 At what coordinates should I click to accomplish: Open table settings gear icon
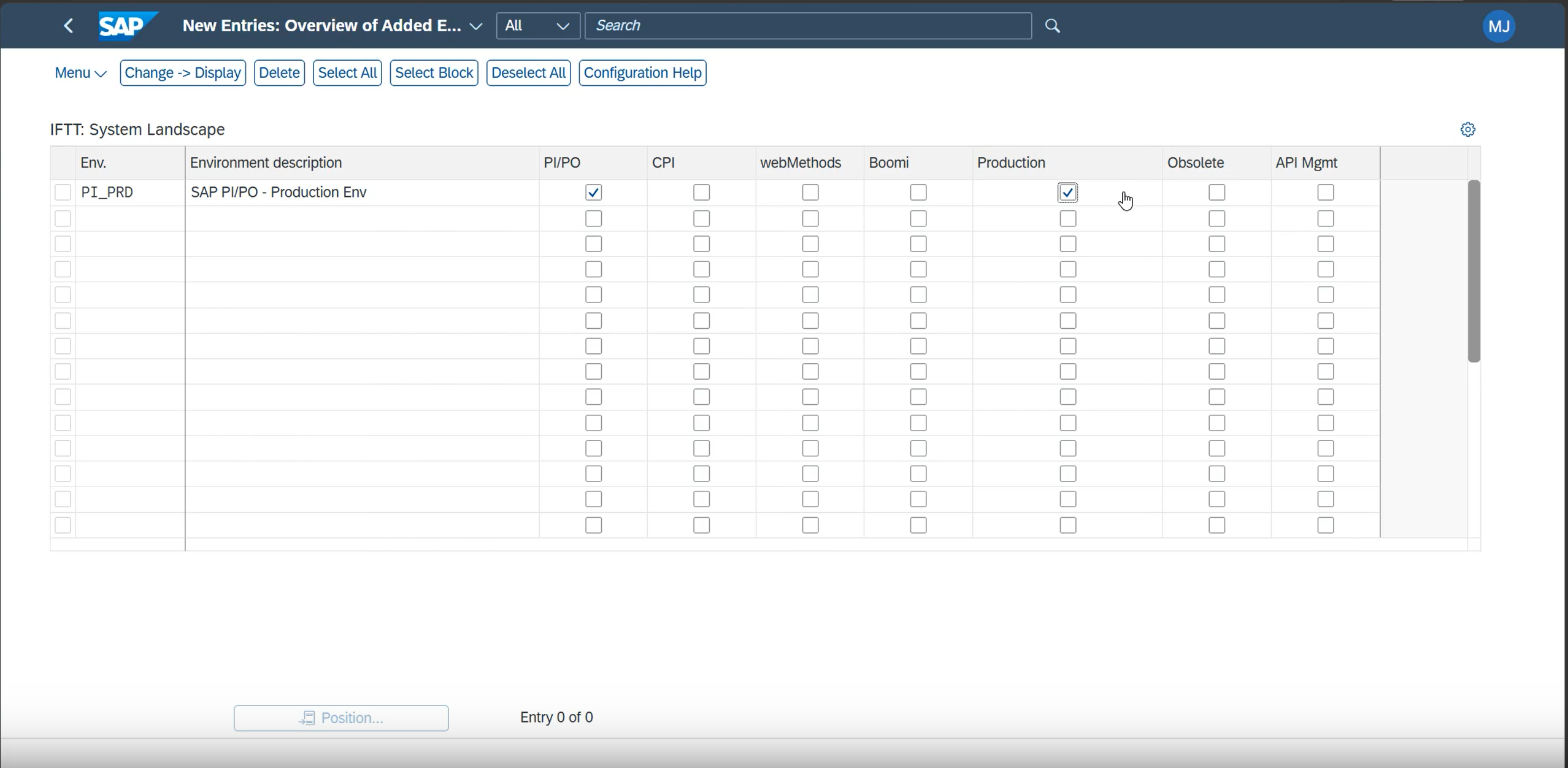[1467, 129]
